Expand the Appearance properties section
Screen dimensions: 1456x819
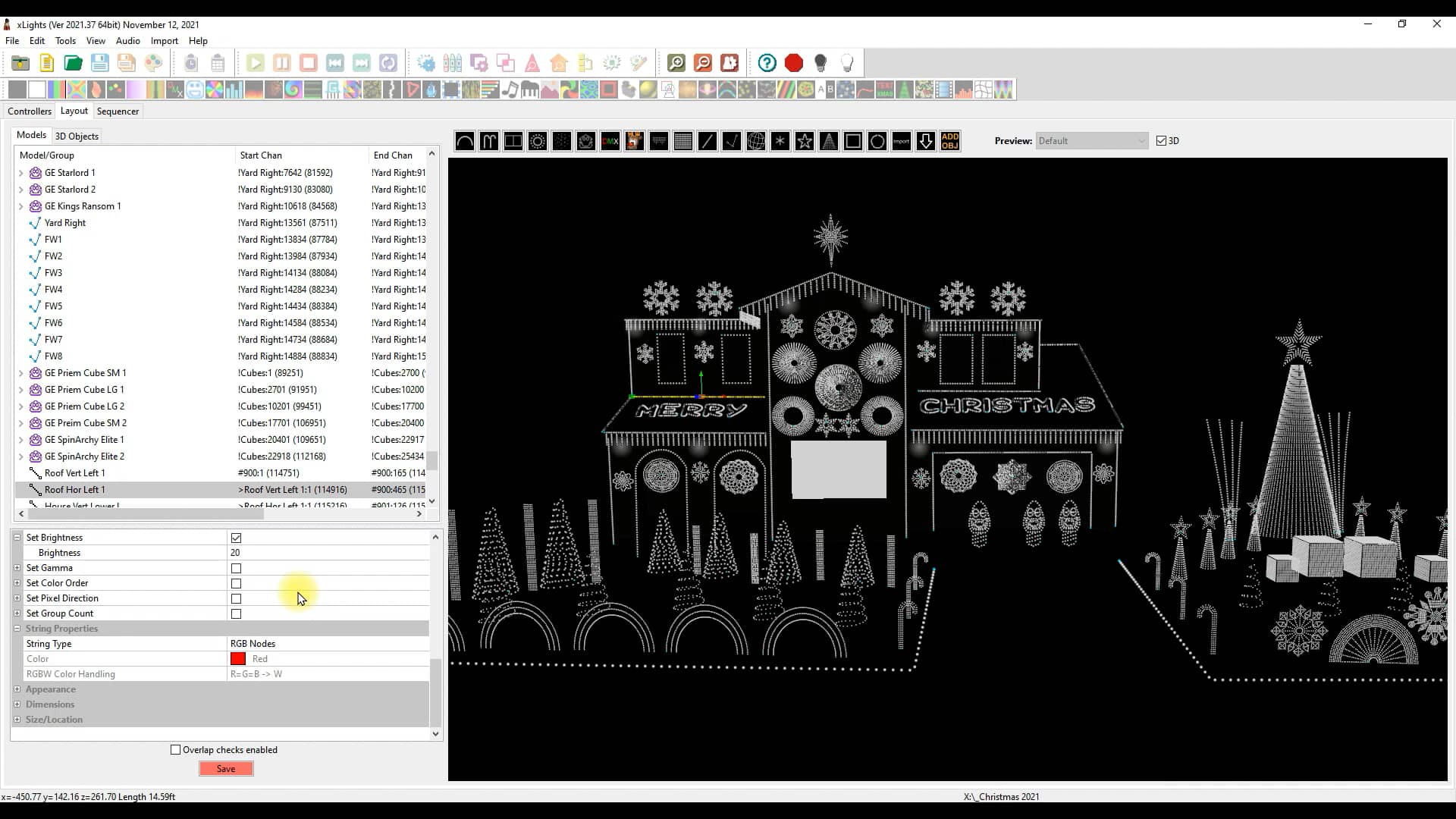(17, 689)
